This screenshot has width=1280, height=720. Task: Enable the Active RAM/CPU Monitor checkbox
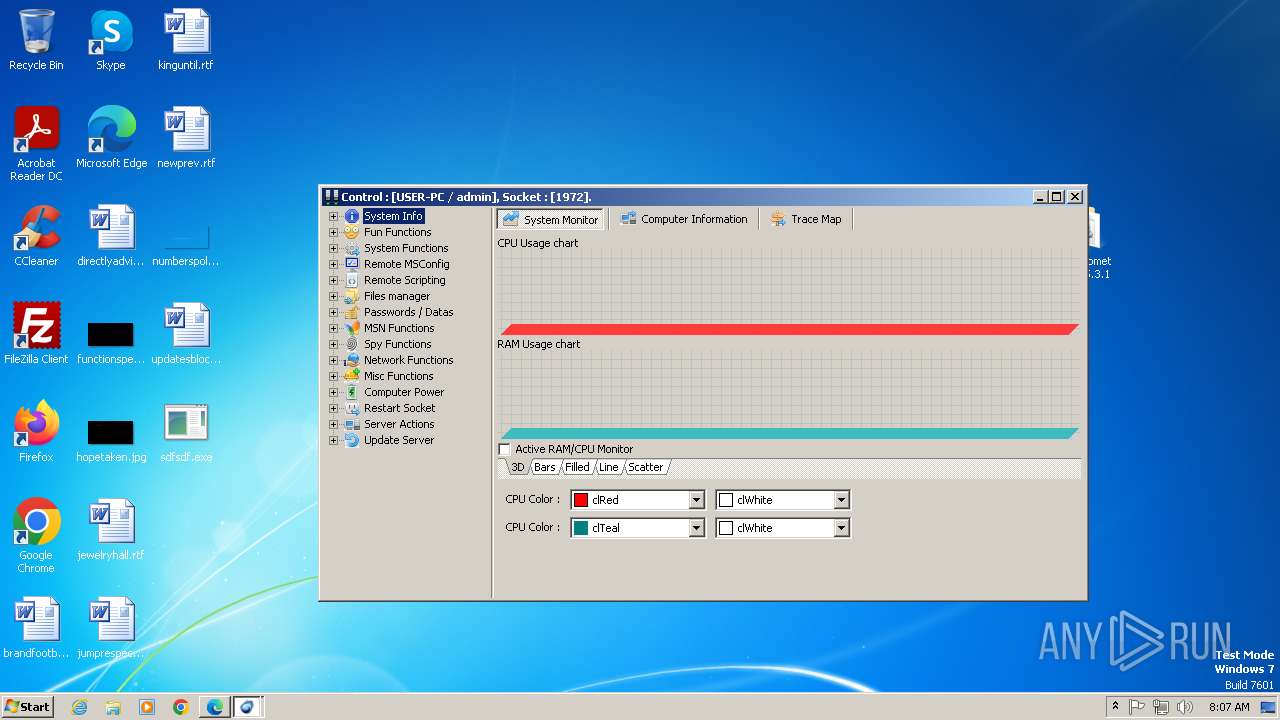504,450
